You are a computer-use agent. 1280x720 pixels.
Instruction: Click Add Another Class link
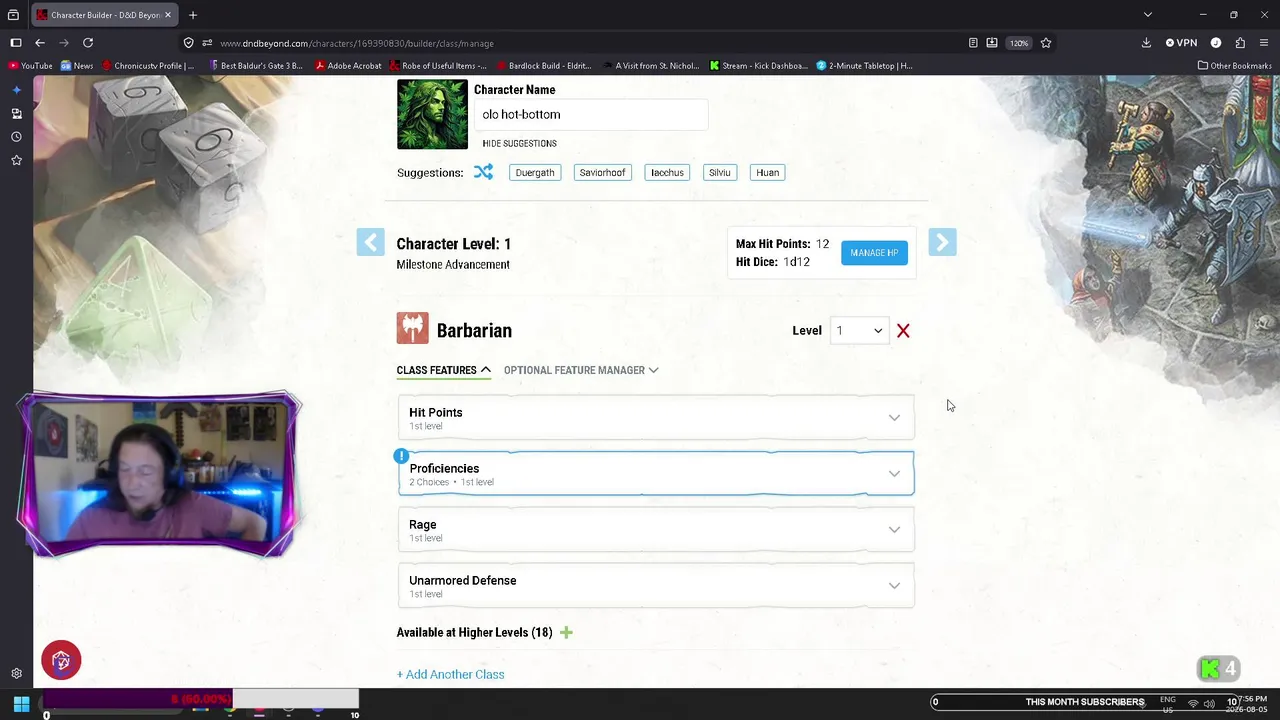(x=450, y=674)
